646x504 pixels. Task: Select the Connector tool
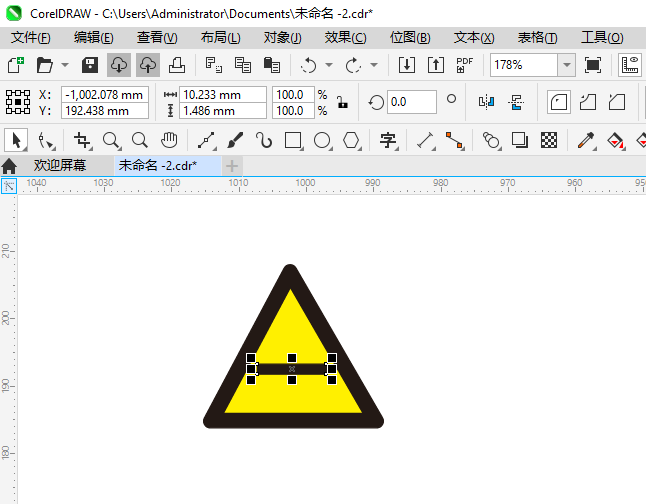click(x=454, y=141)
